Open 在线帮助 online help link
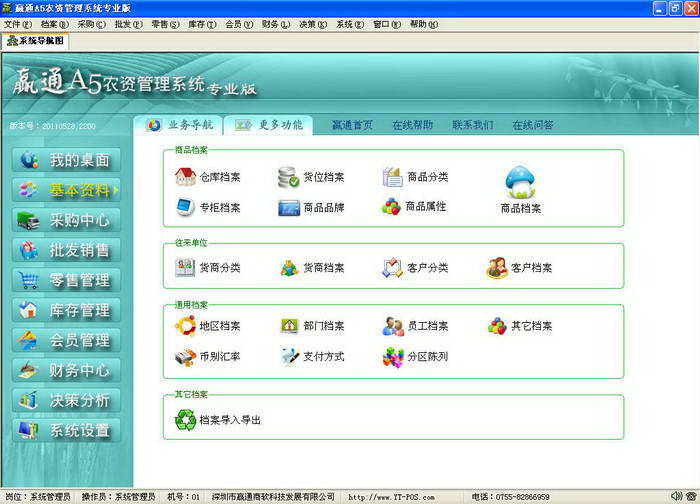The height and width of the screenshot is (504, 700). pyautogui.click(x=412, y=125)
